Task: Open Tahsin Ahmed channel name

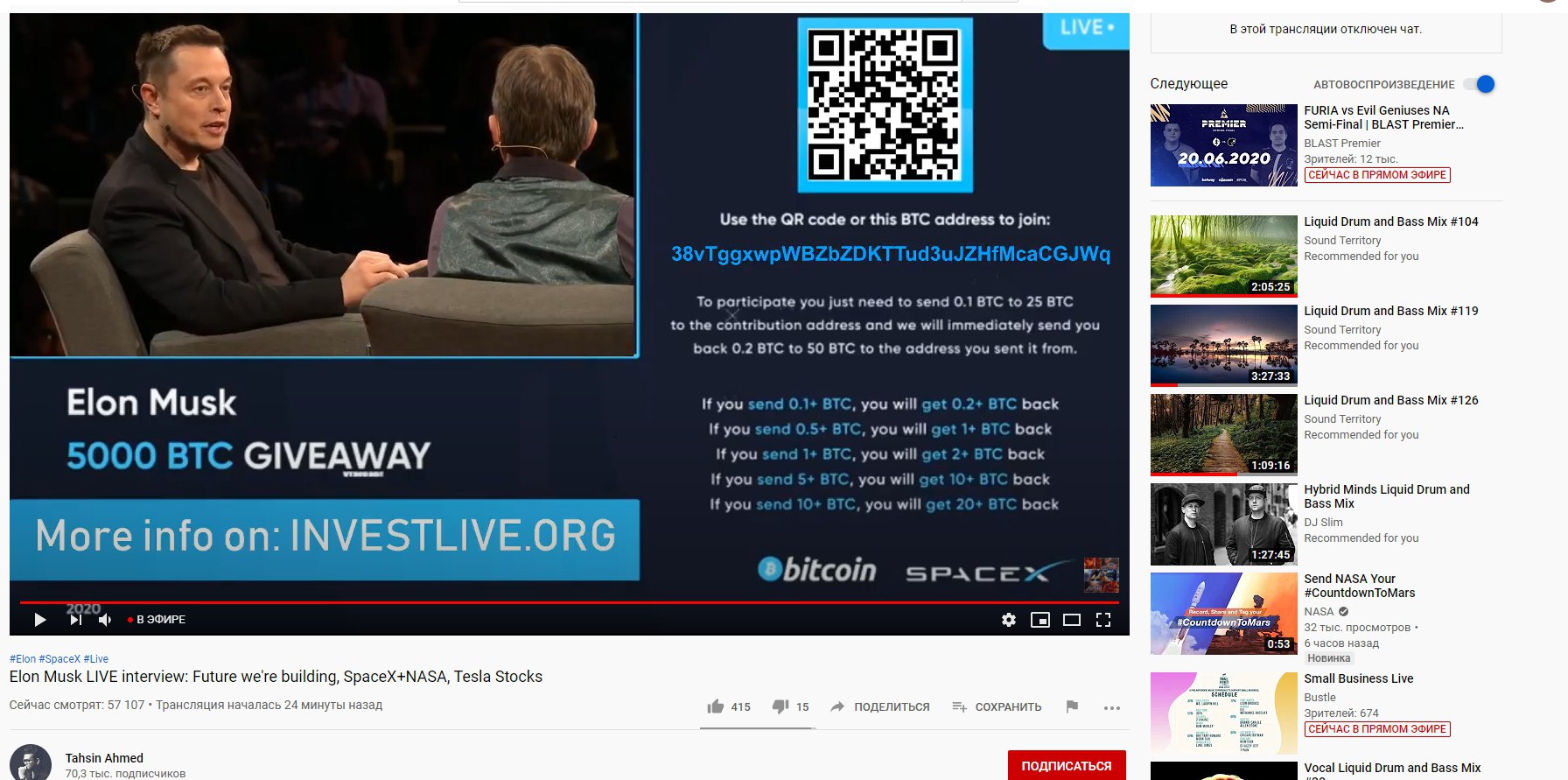Action: 104,758
